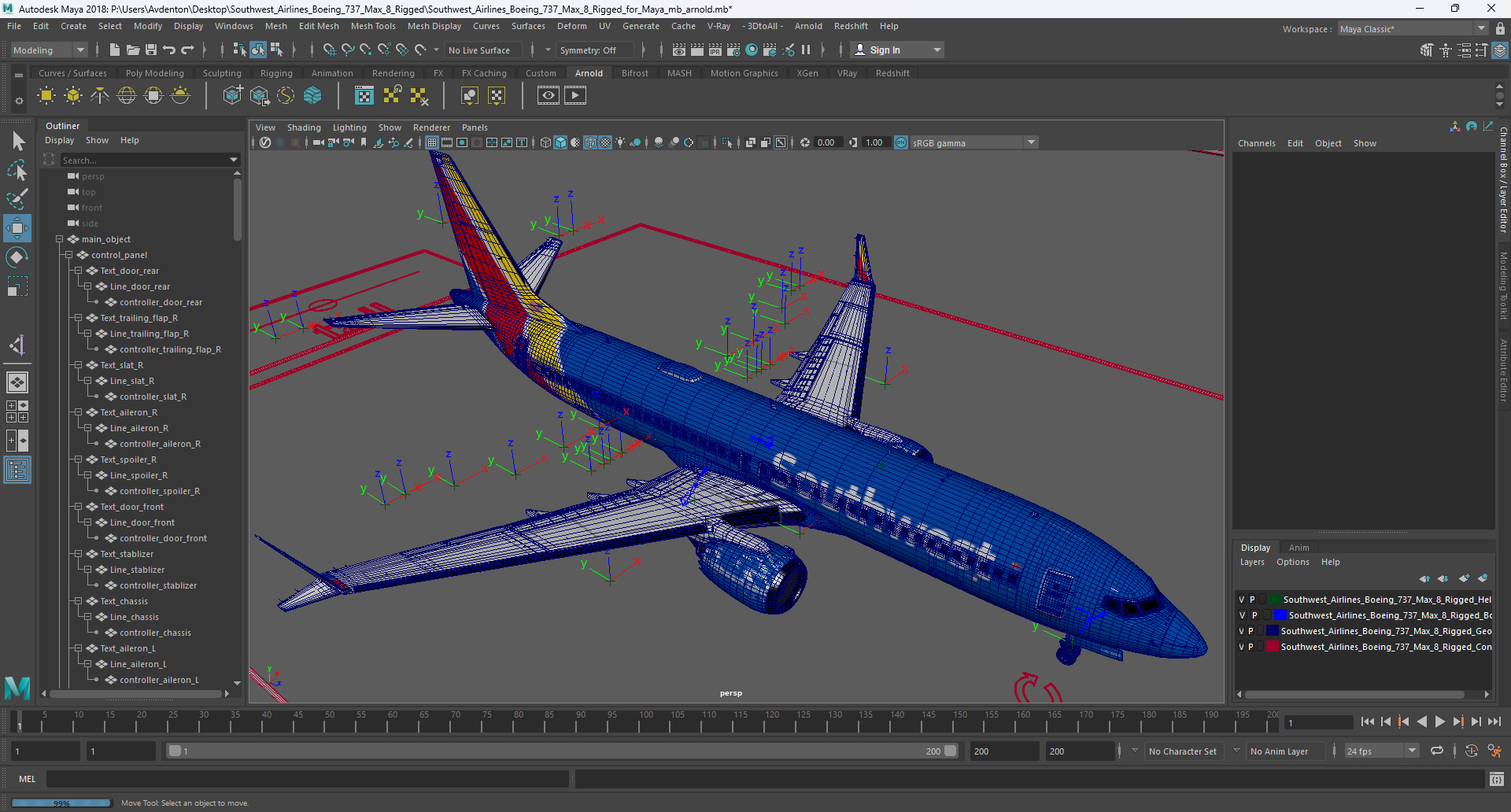Screen dimensions: 1511x812
Task: Pick the Select tool arrow in toolbox
Action: pyautogui.click(x=17, y=142)
